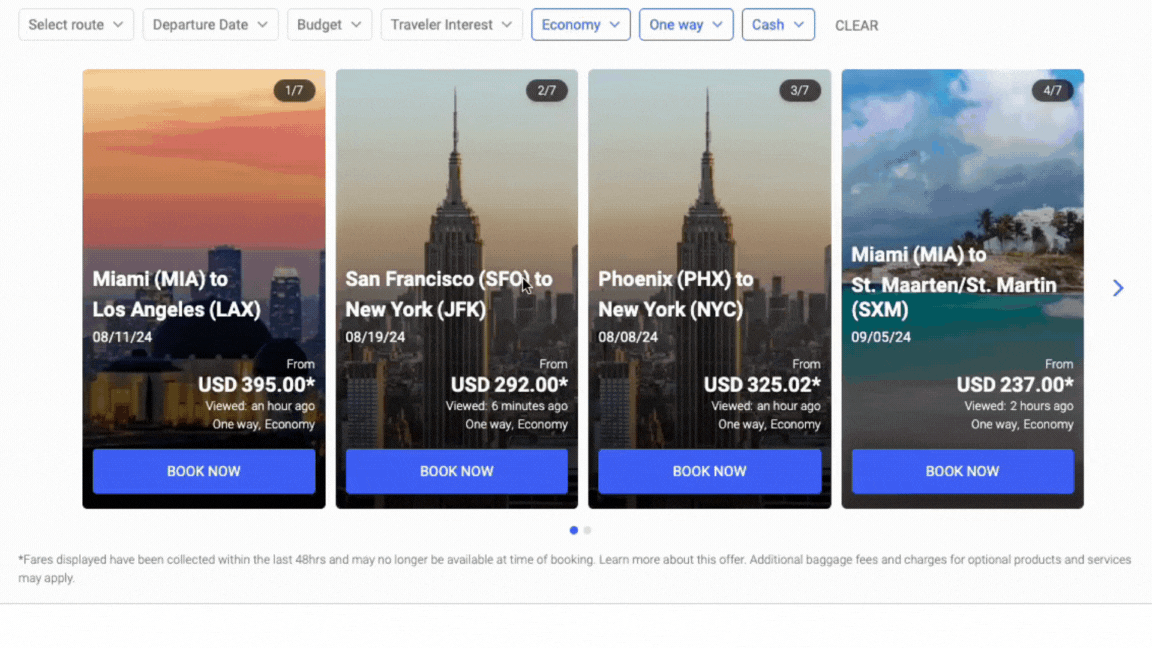1152x648 pixels.
Task: Select the second carousel page dot
Action: (x=587, y=530)
